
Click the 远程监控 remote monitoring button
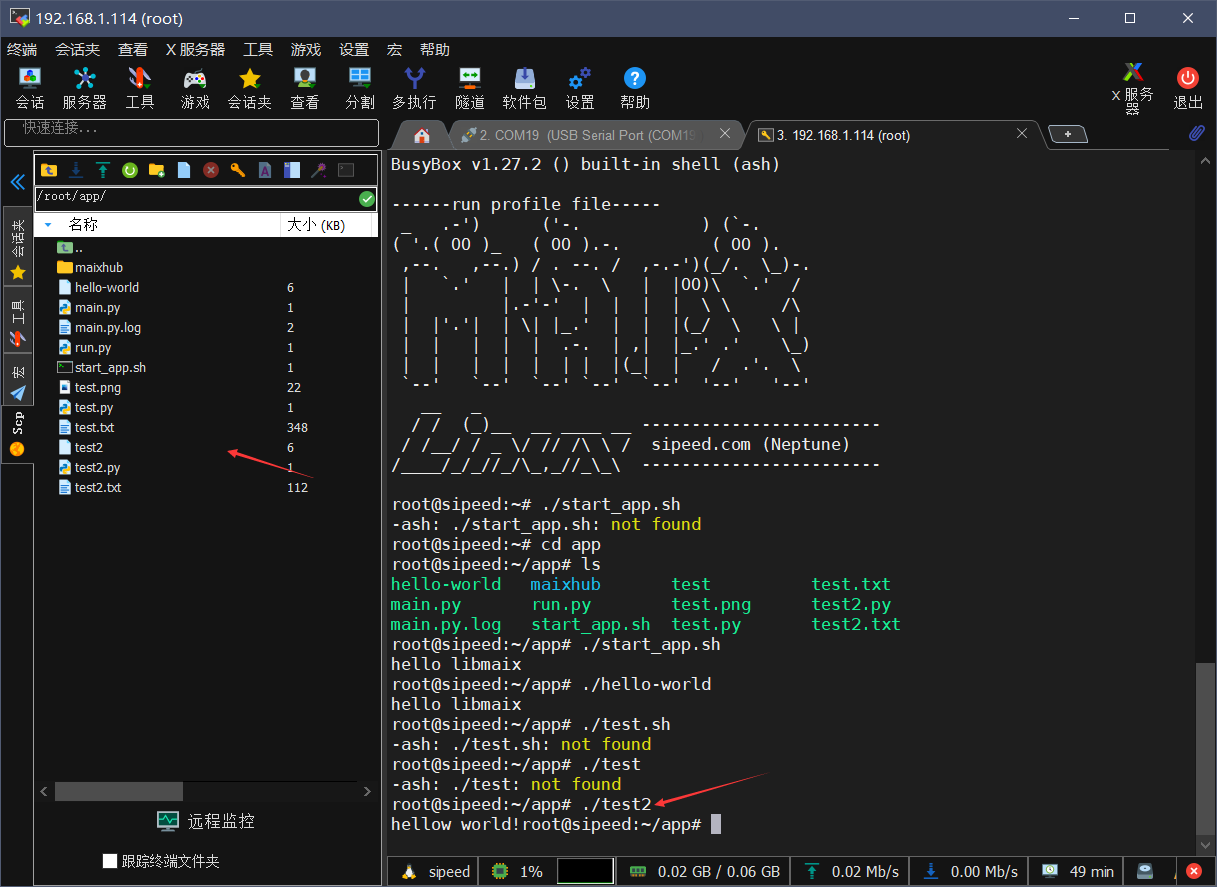tap(206, 821)
